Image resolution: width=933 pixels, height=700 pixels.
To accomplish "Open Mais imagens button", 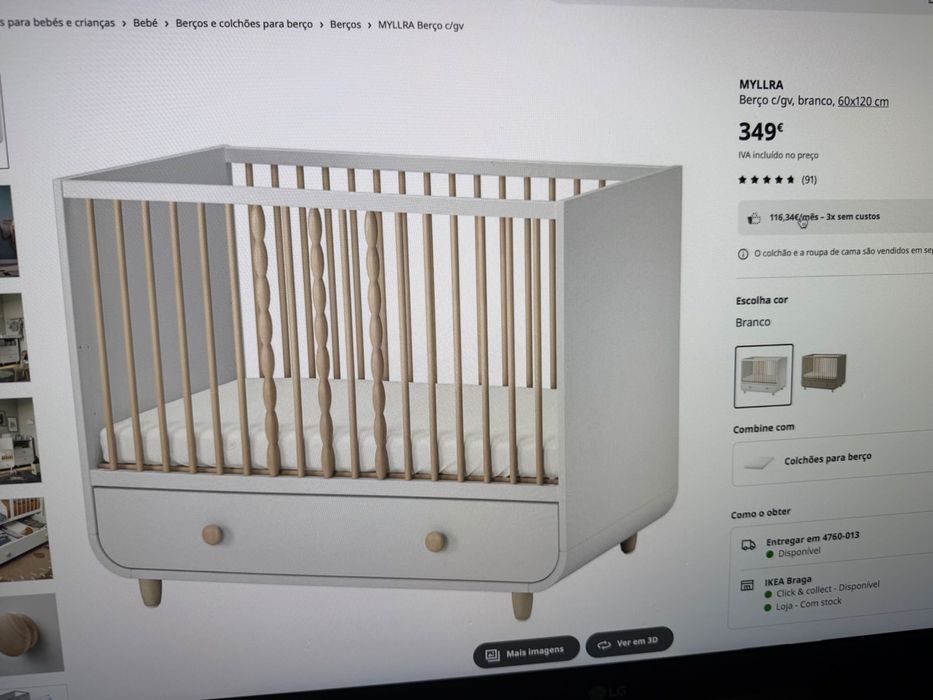I will [526, 652].
